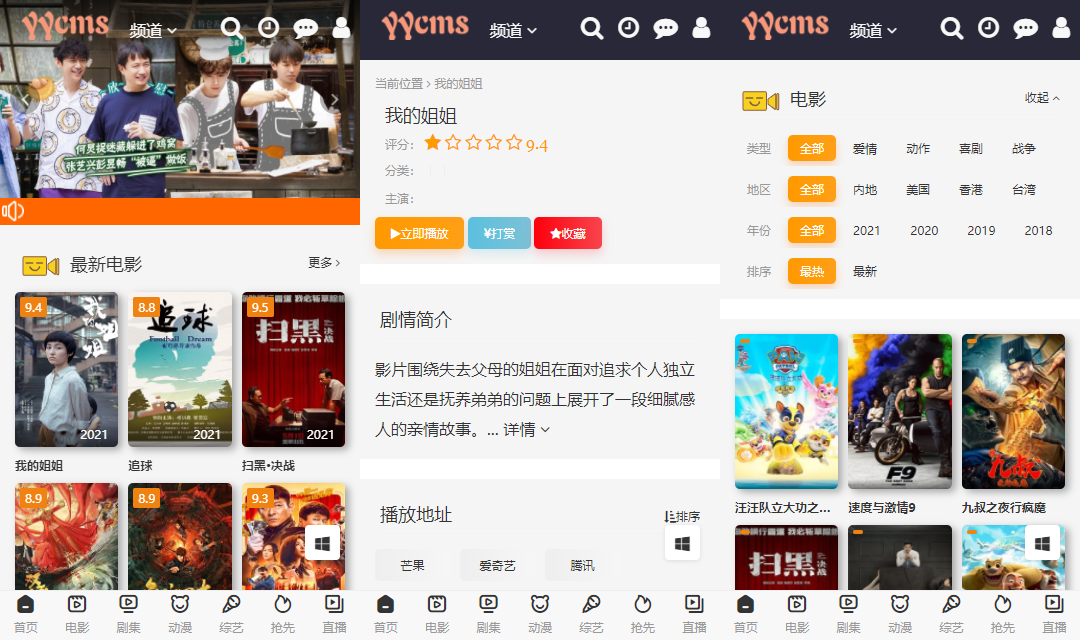Open user profile icon on 电影 filter panel
Viewport: 1080px width, 640px height.
[x=1061, y=28]
